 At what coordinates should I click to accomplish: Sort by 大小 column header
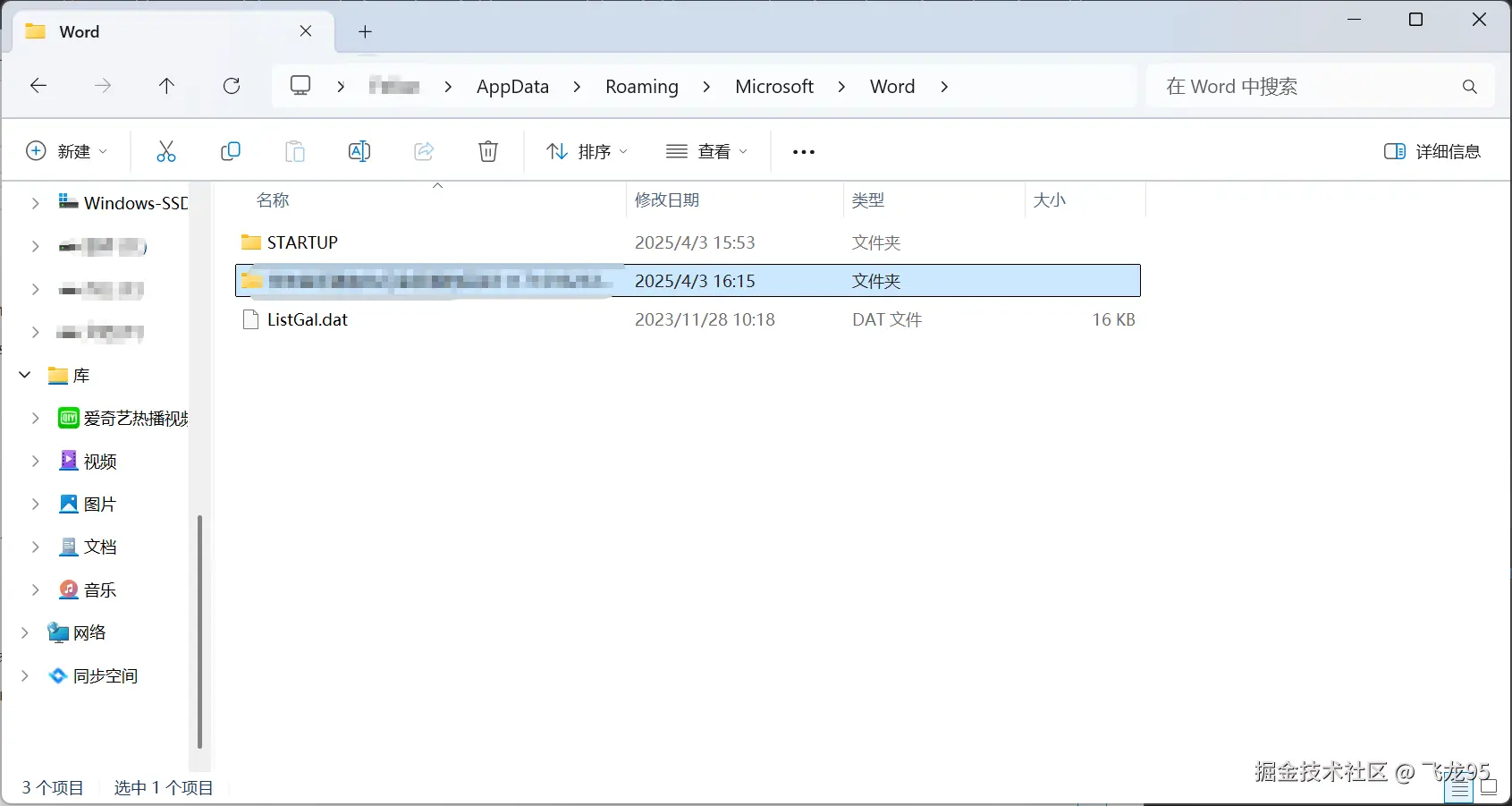point(1050,200)
